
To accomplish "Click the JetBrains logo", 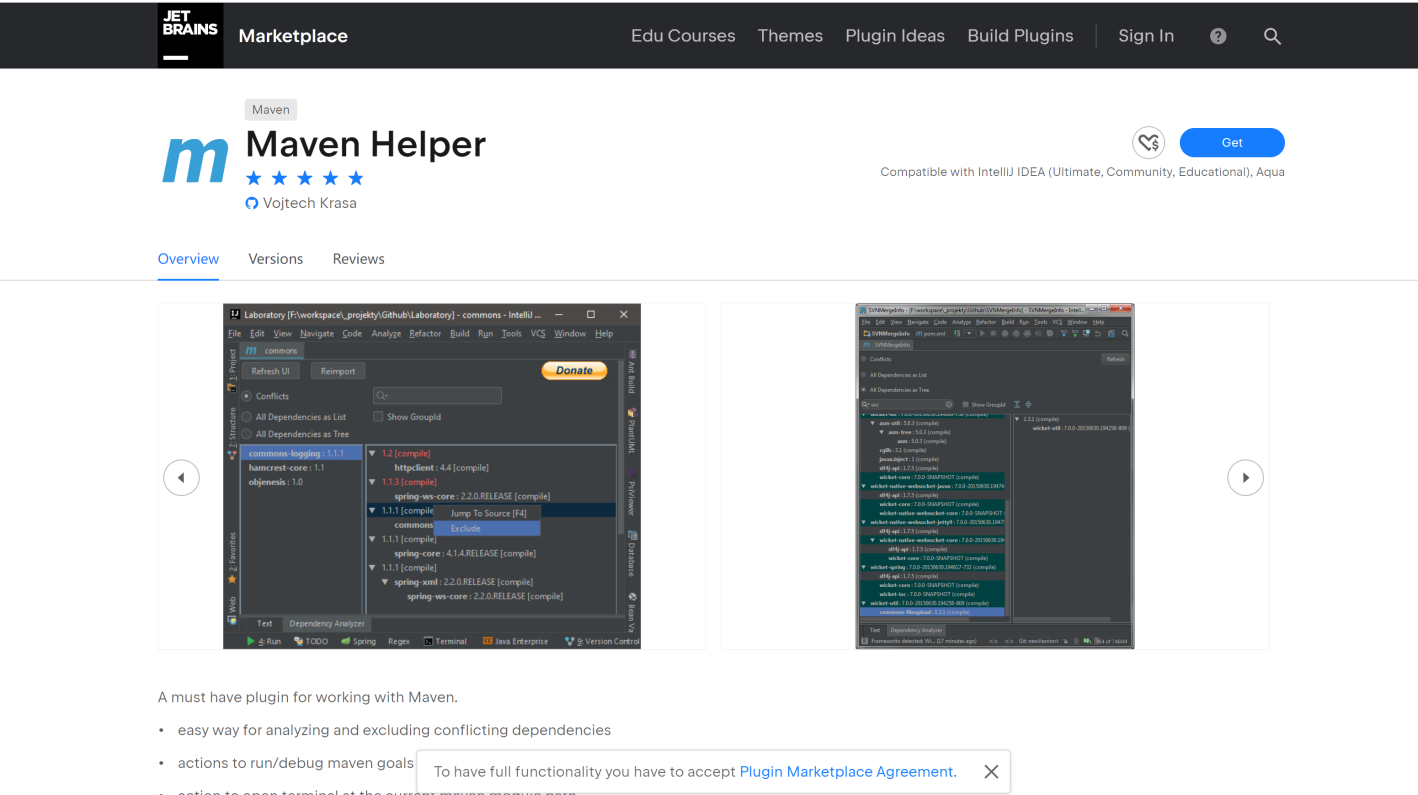I will (190, 35).
